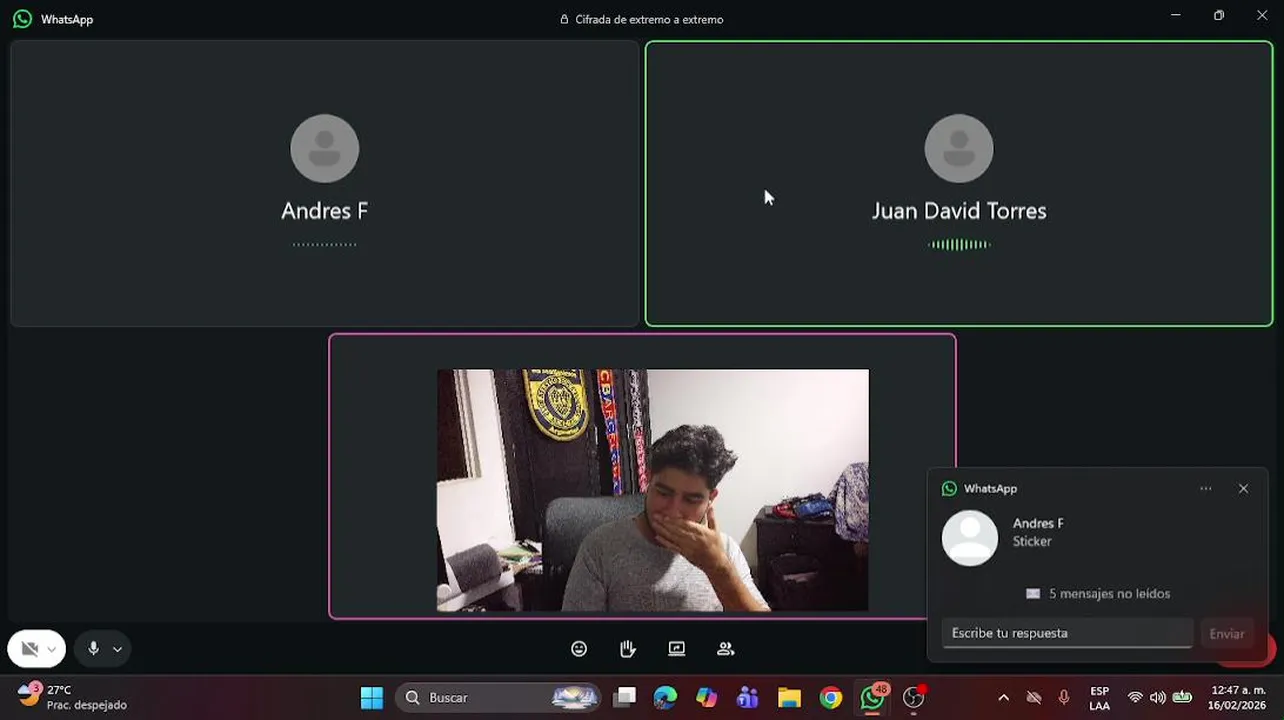This screenshot has width=1284, height=720.
Task: Click the Enviar button
Action: [1227, 634]
